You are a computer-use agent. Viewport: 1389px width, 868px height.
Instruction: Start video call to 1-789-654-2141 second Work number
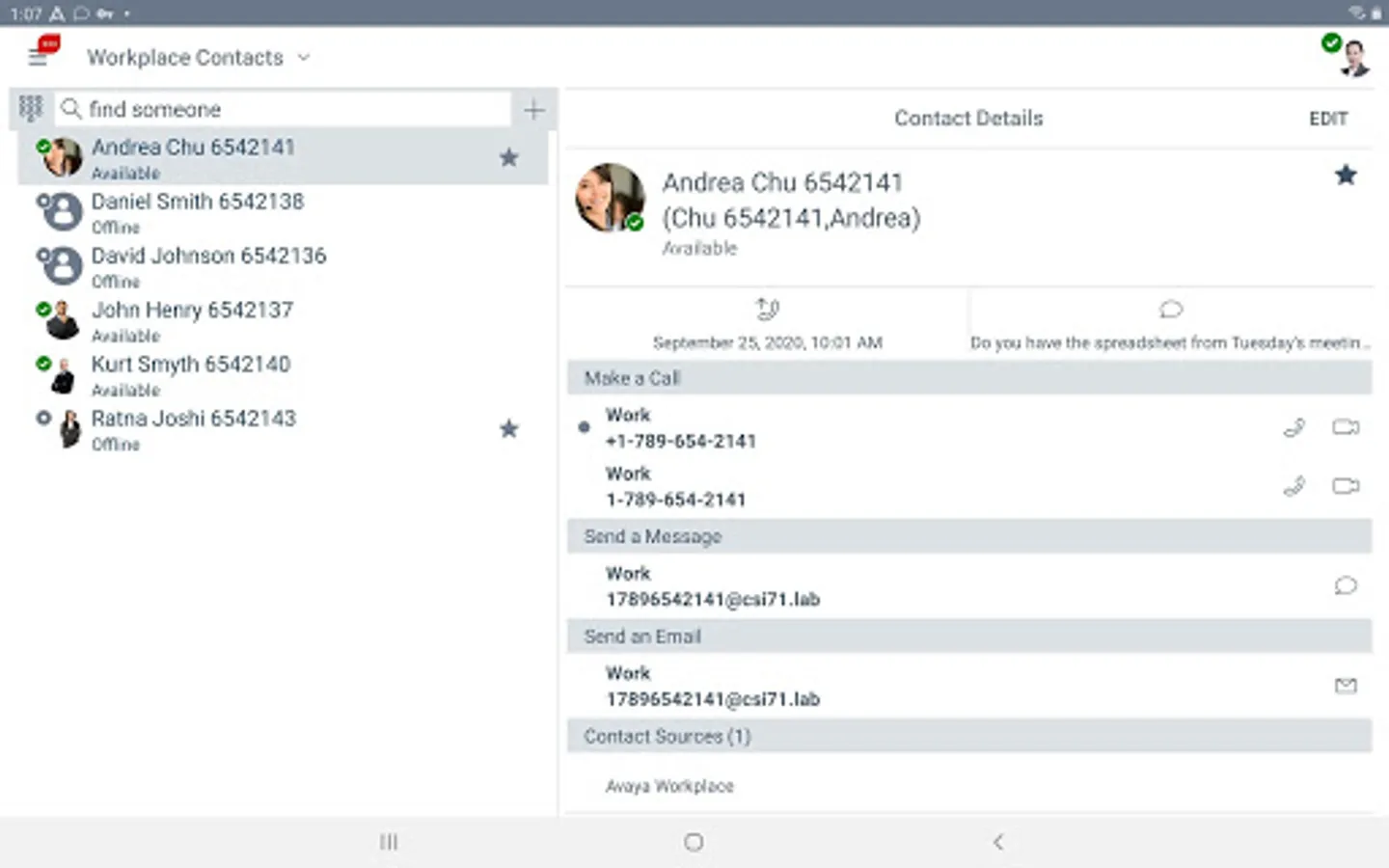click(x=1346, y=486)
